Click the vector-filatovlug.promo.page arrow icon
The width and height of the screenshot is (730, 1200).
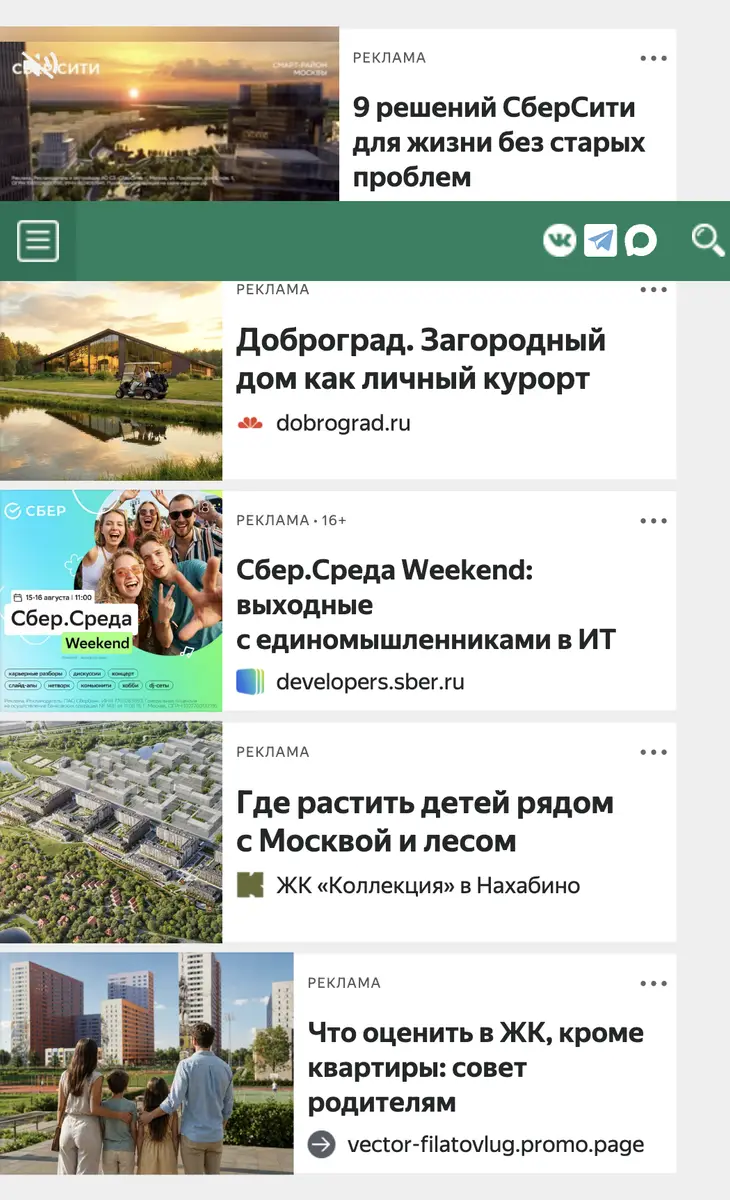click(321, 1144)
